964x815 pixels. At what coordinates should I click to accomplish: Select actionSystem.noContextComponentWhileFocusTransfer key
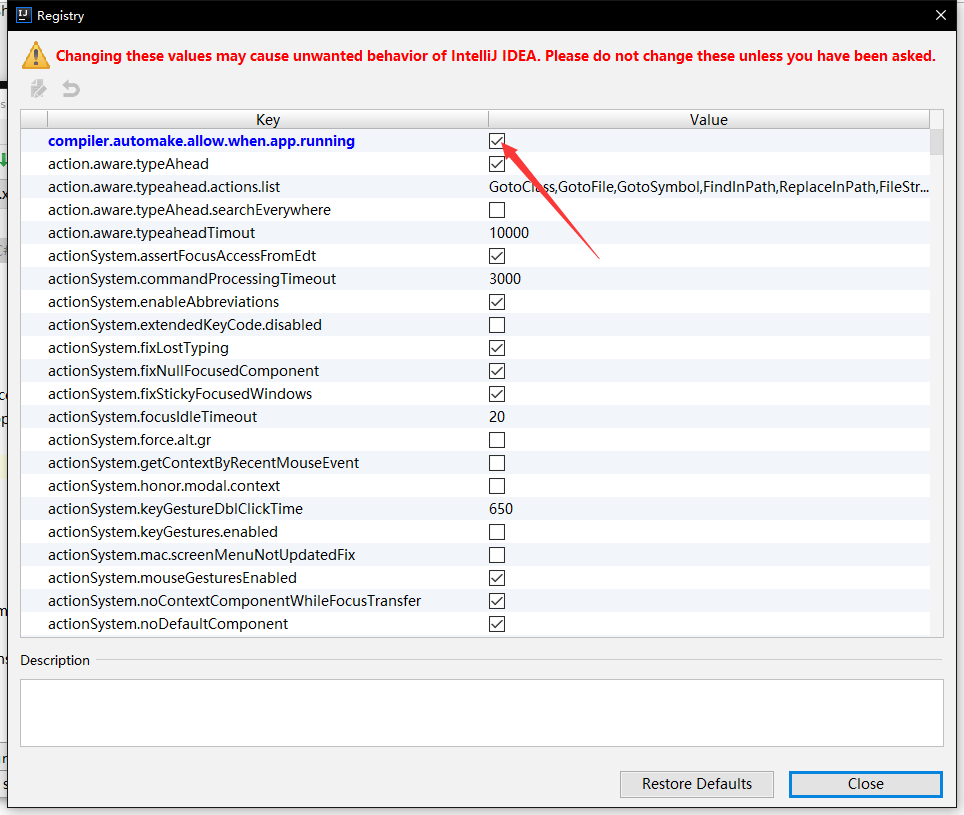pyautogui.click(x=234, y=601)
